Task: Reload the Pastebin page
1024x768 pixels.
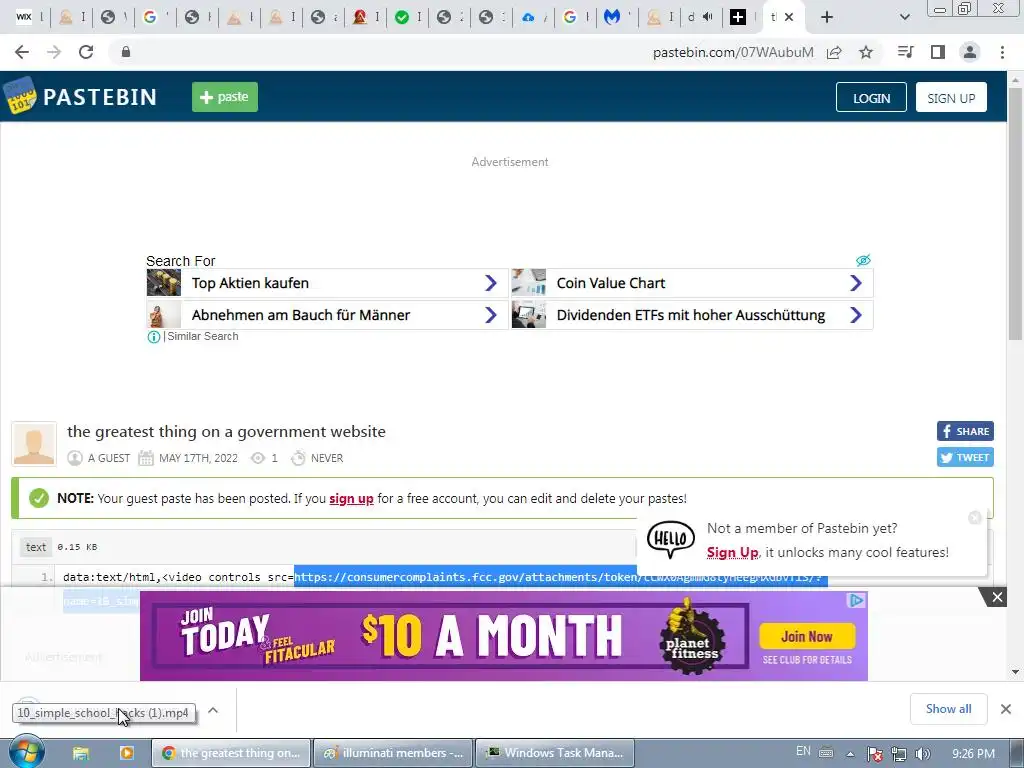Action: click(86, 52)
